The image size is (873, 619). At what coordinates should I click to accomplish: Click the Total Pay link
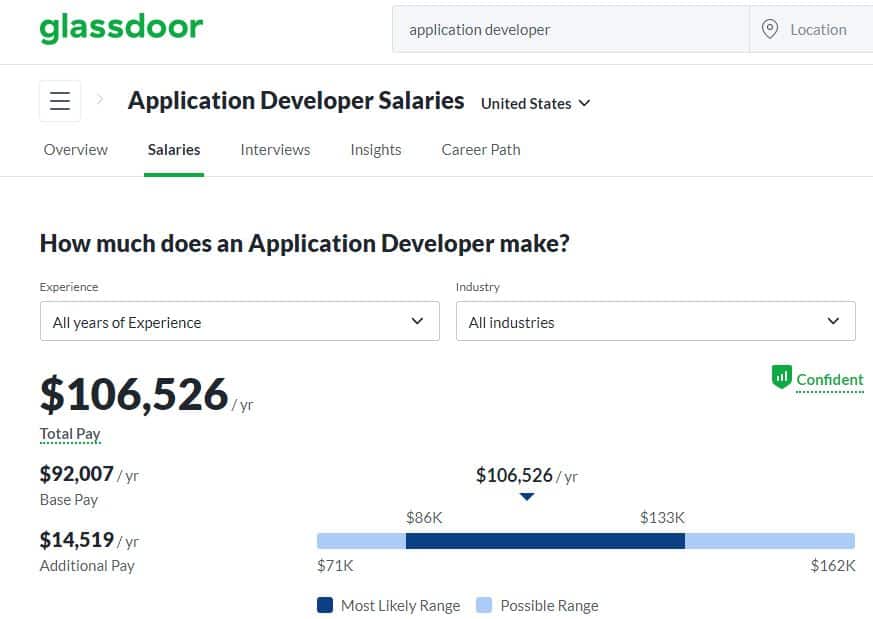(70, 434)
